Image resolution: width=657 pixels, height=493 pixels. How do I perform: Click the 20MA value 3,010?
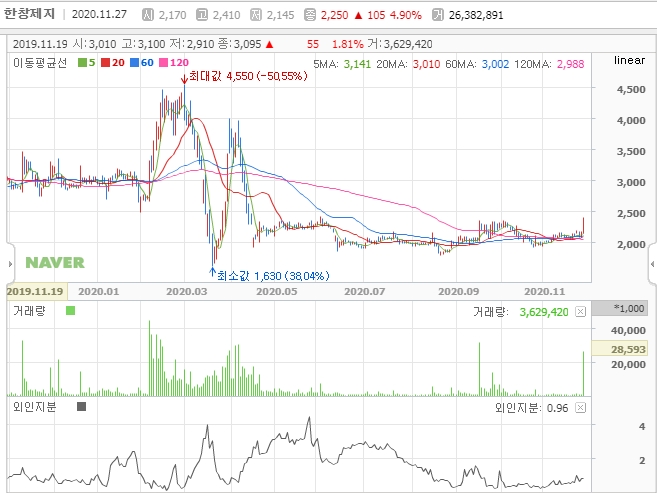click(x=426, y=64)
